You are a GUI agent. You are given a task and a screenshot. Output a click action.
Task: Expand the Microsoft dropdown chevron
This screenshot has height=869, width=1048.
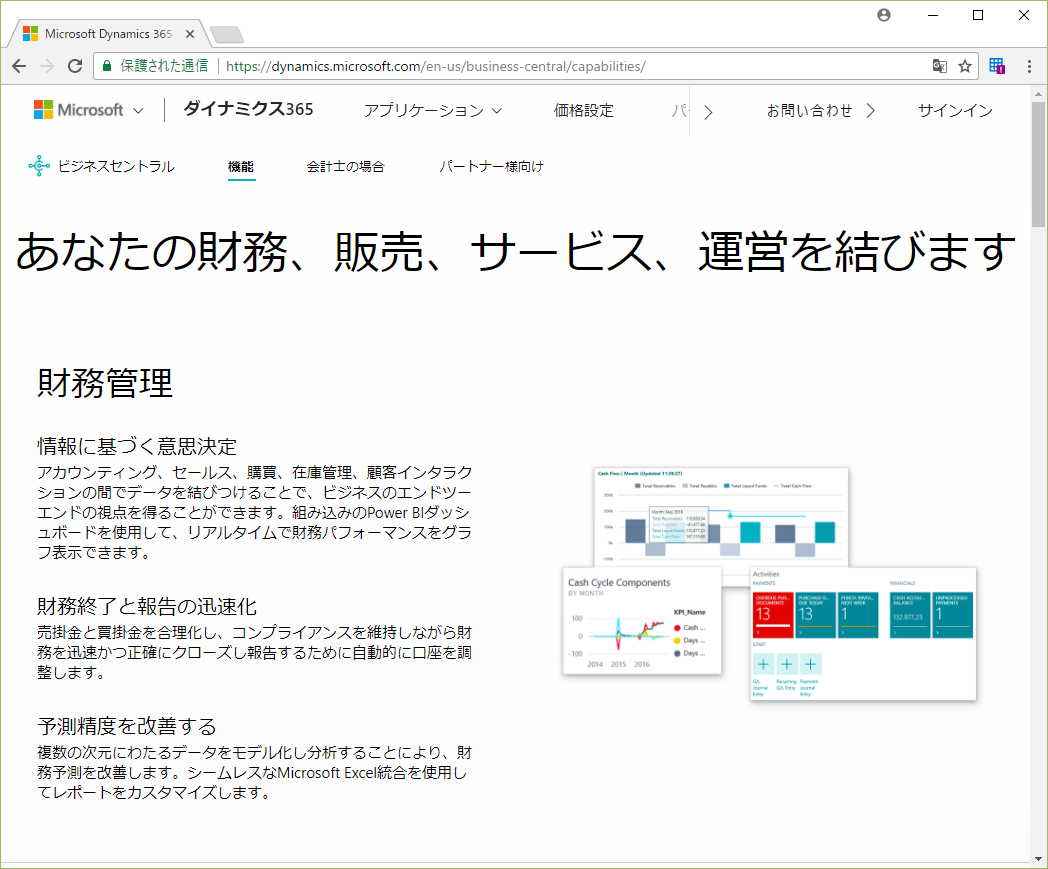138,111
